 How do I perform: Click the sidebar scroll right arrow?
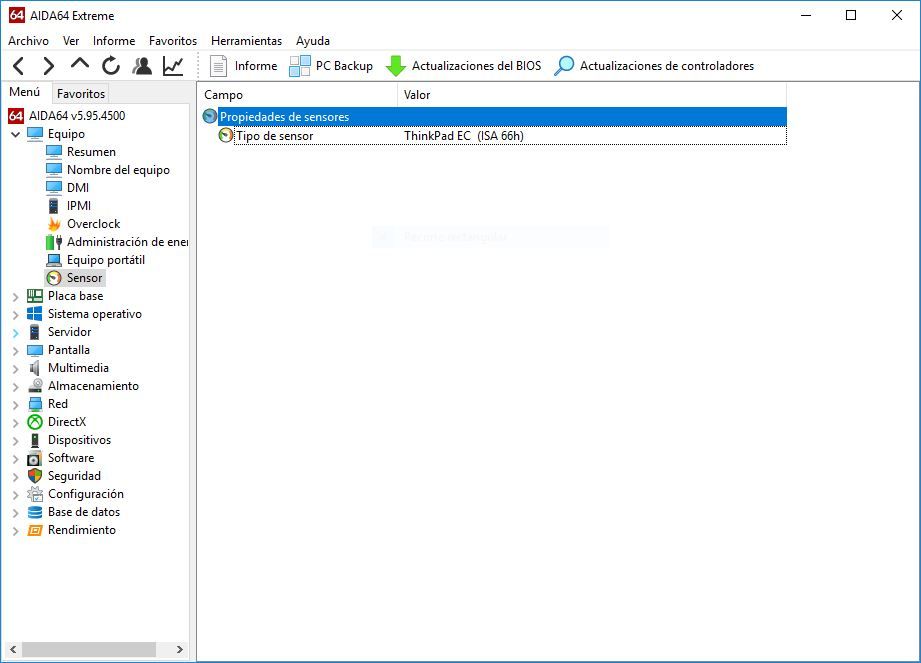(180, 649)
